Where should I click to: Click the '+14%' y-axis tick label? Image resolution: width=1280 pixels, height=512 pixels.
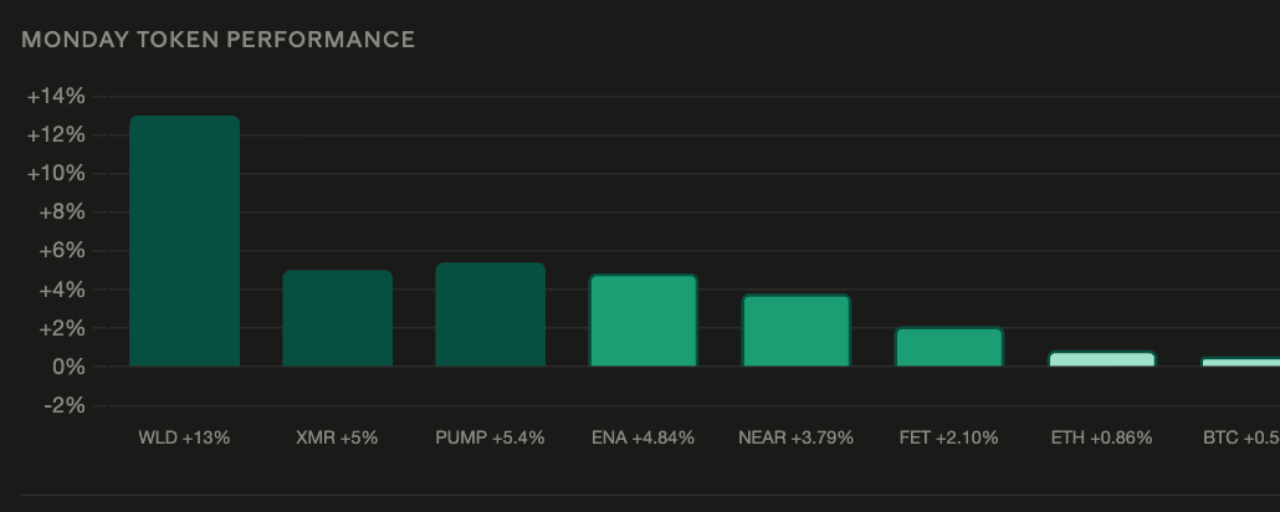[x=56, y=97]
